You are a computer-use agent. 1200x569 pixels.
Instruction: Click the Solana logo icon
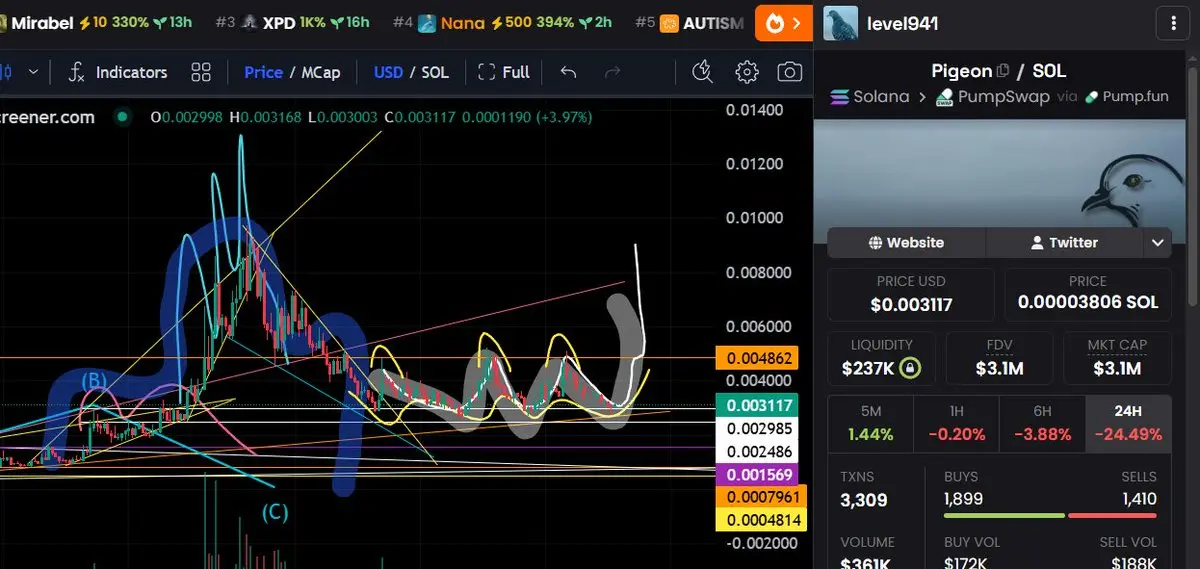(x=839, y=97)
